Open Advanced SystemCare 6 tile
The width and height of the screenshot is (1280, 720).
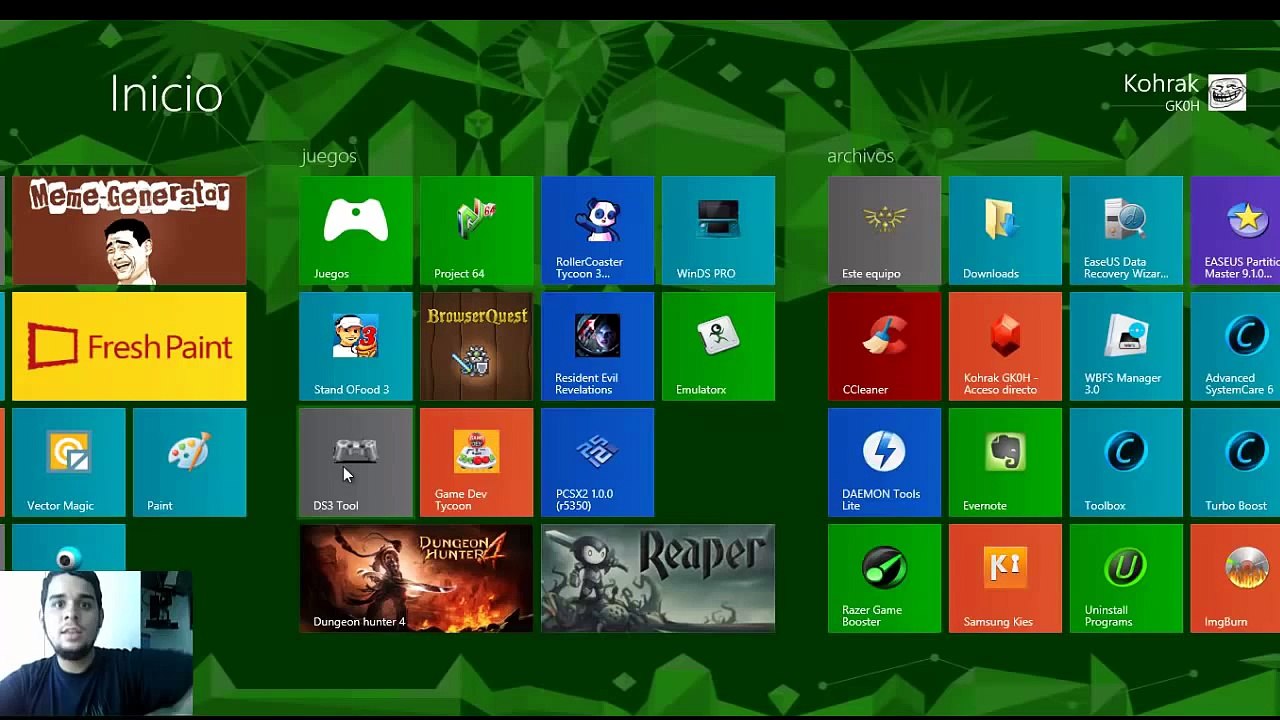[x=1236, y=347]
